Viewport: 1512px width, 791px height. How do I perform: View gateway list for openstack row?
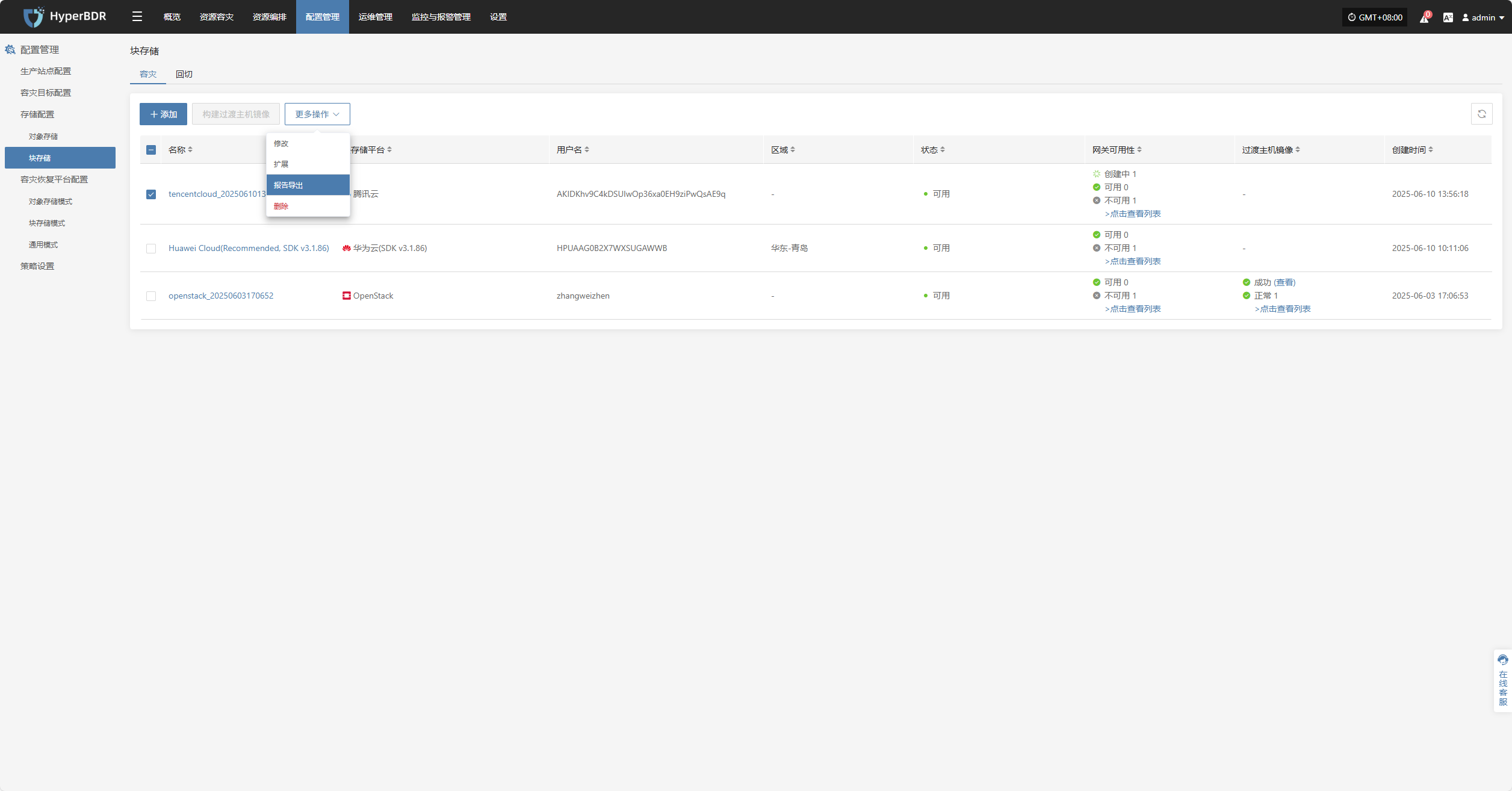tap(1133, 309)
